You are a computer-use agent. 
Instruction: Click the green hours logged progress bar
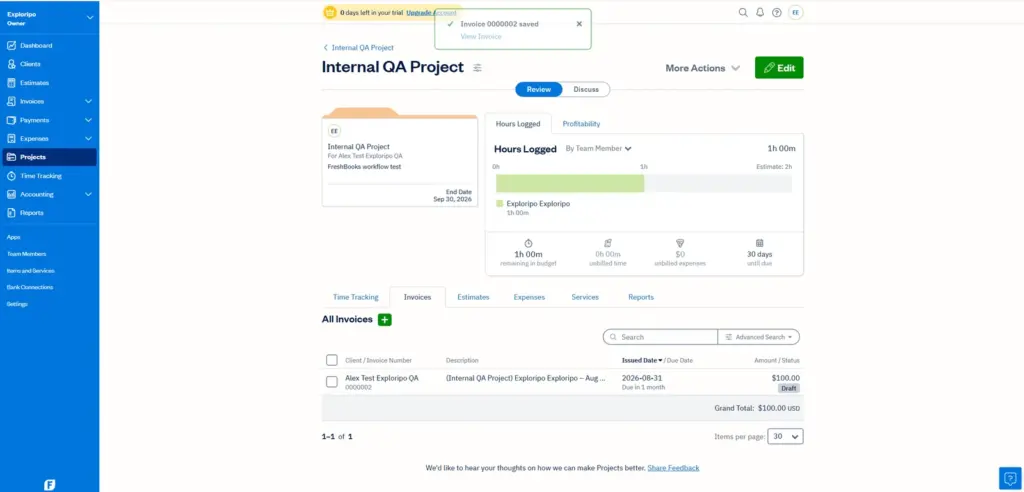[570, 184]
